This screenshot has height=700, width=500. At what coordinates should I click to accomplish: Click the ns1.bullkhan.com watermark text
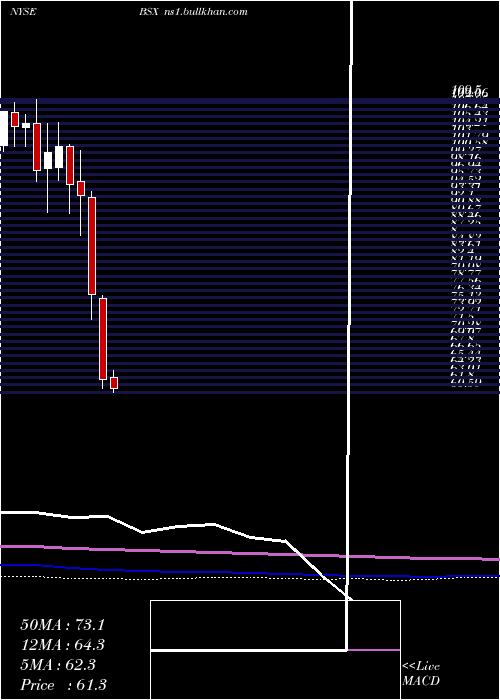pos(205,12)
